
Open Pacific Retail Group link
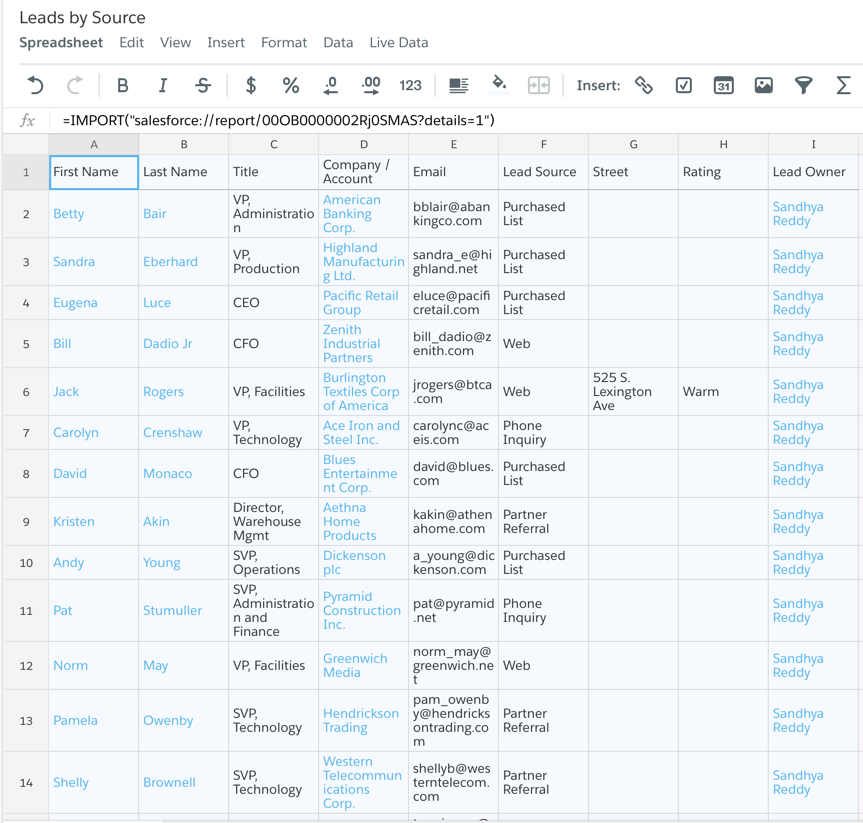coord(361,302)
